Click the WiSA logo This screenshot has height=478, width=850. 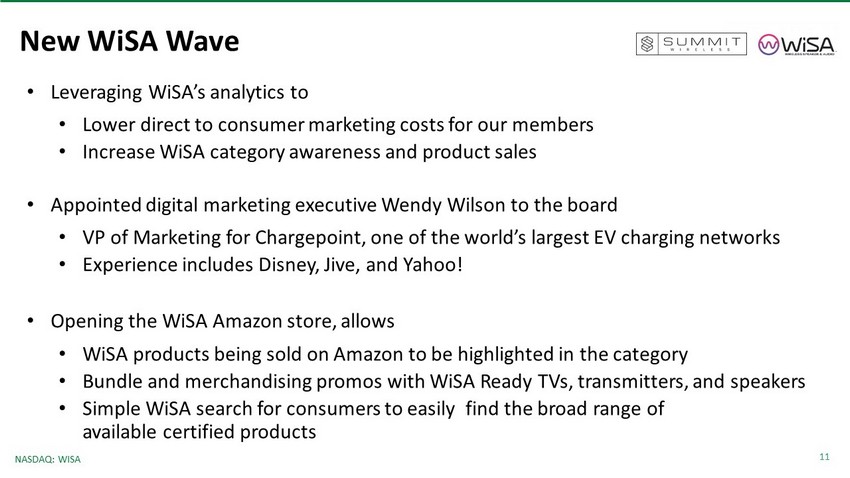pyautogui.click(x=797, y=44)
